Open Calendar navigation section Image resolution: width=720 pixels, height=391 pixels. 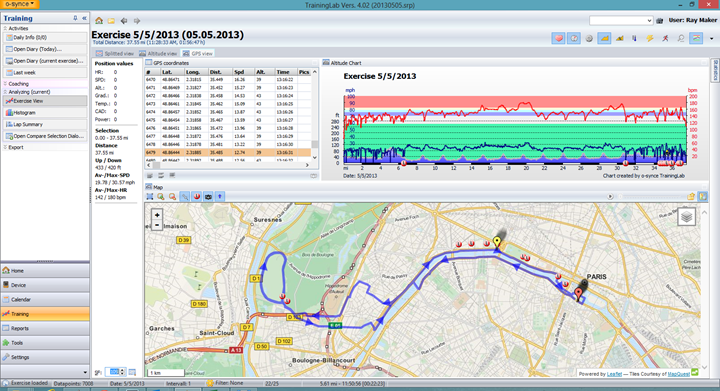[45, 300]
